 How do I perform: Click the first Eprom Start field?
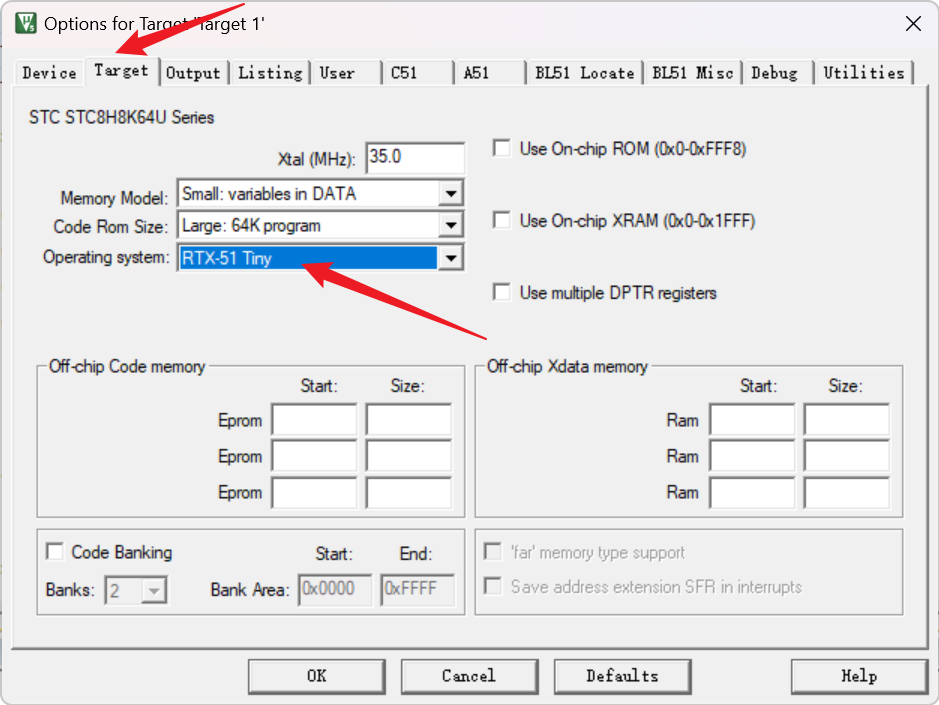click(314, 419)
